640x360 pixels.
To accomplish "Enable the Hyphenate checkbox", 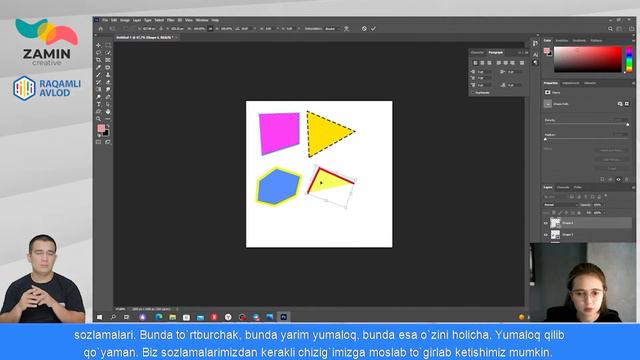I will [x=473, y=93].
